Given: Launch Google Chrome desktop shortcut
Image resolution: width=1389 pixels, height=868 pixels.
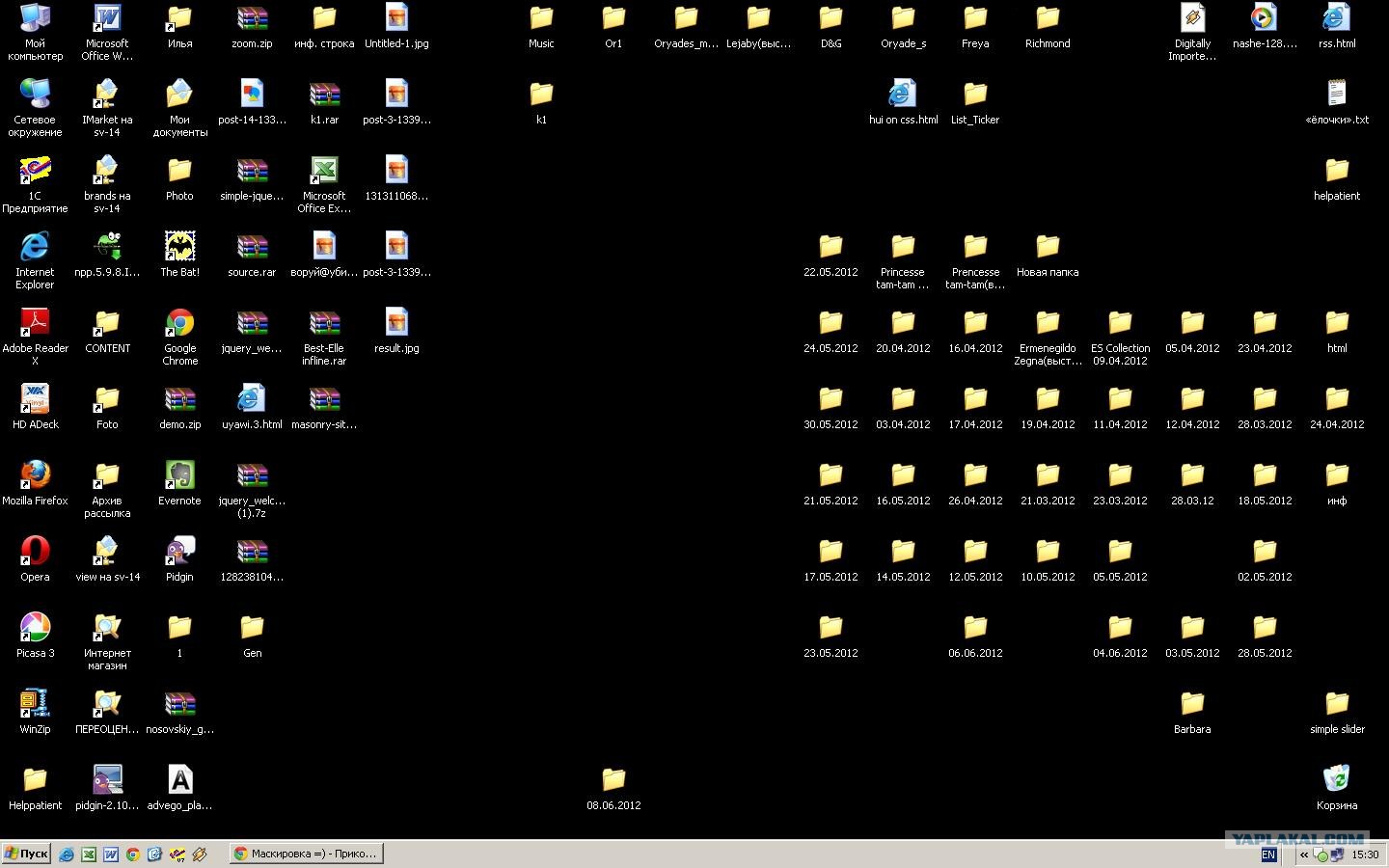Looking at the screenshot, I should coord(179,337).
